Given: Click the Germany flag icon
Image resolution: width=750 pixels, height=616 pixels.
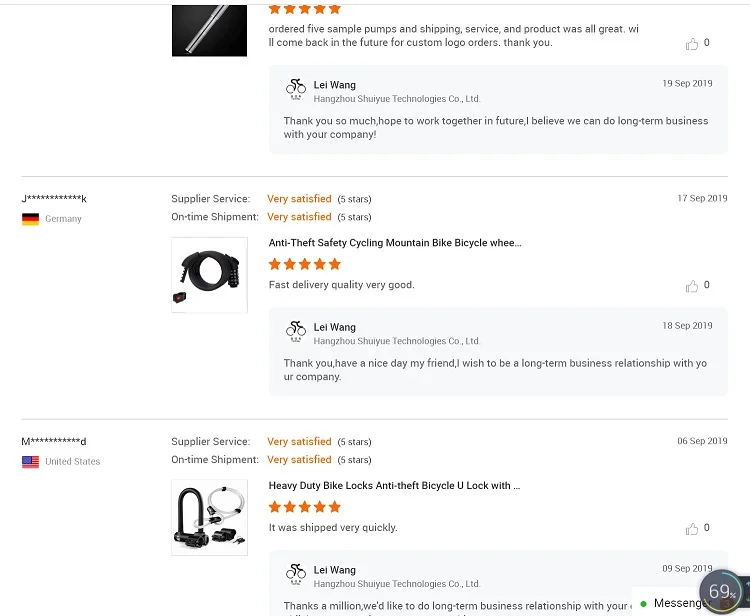Looking at the screenshot, I should pos(30,219).
